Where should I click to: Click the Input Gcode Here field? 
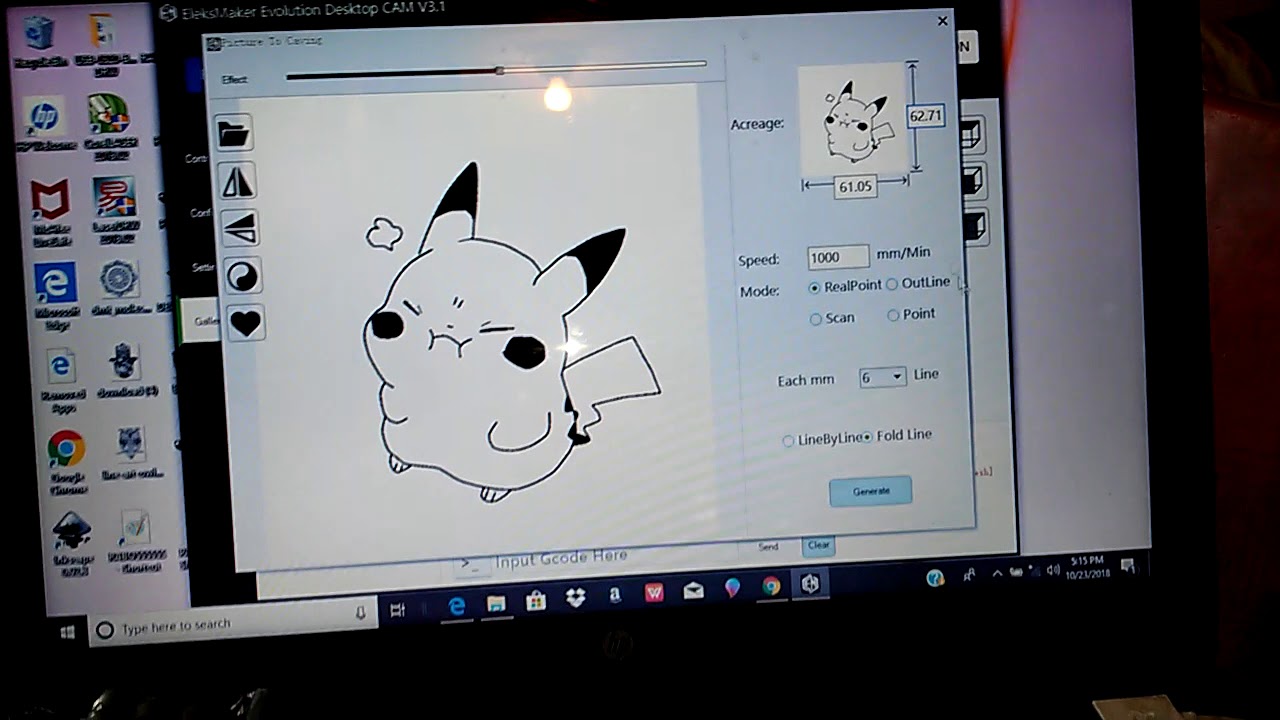[x=560, y=558]
